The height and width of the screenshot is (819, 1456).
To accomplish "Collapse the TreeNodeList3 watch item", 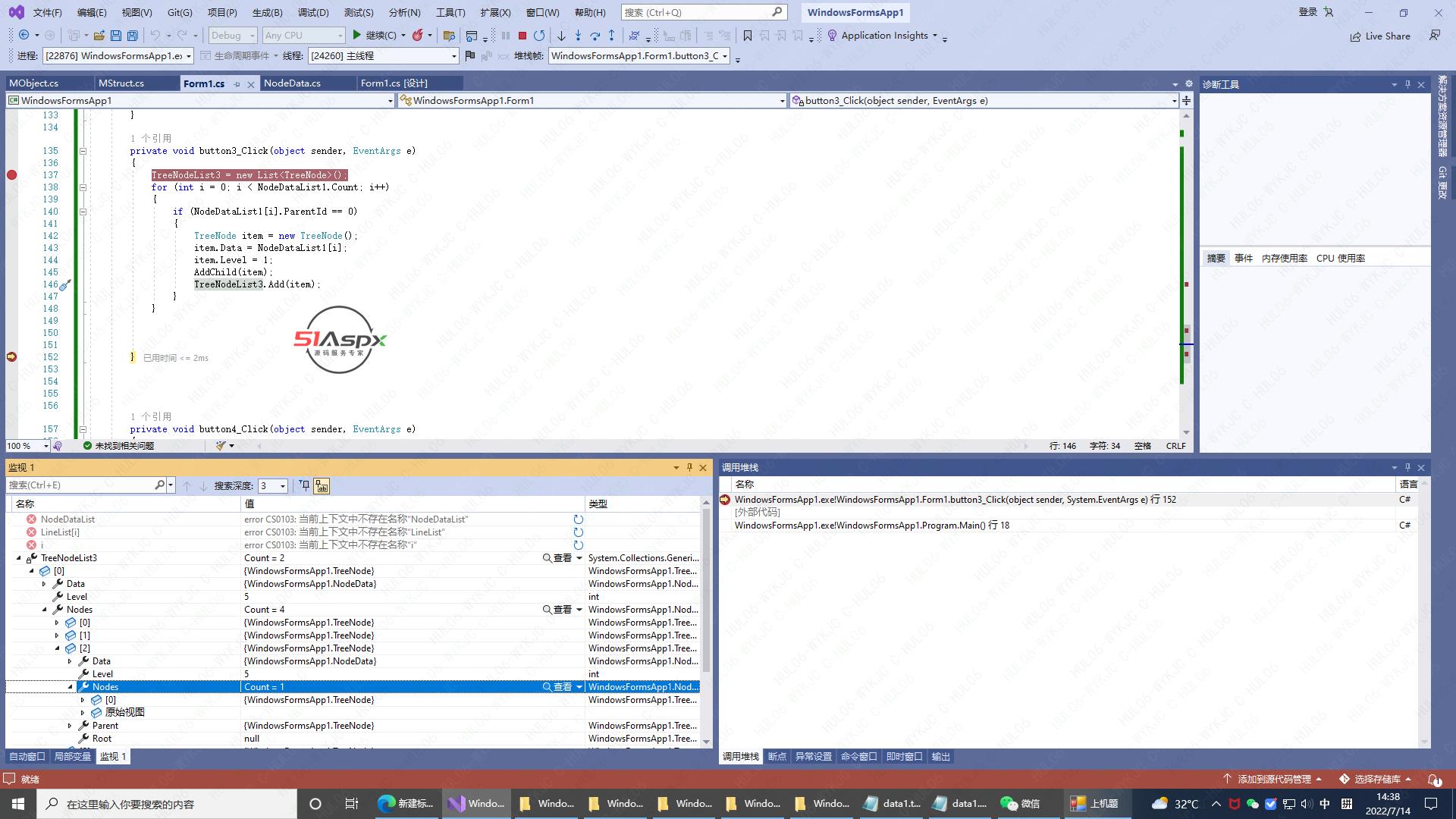I will (x=20, y=558).
